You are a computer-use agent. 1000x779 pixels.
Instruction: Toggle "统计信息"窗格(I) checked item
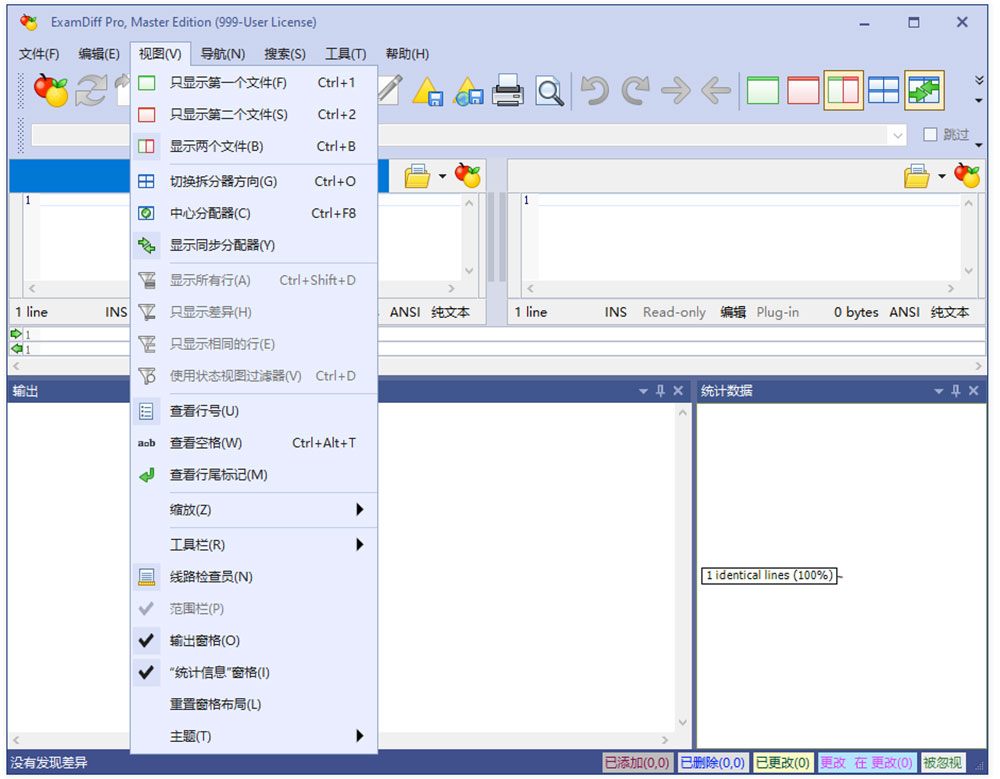254,672
